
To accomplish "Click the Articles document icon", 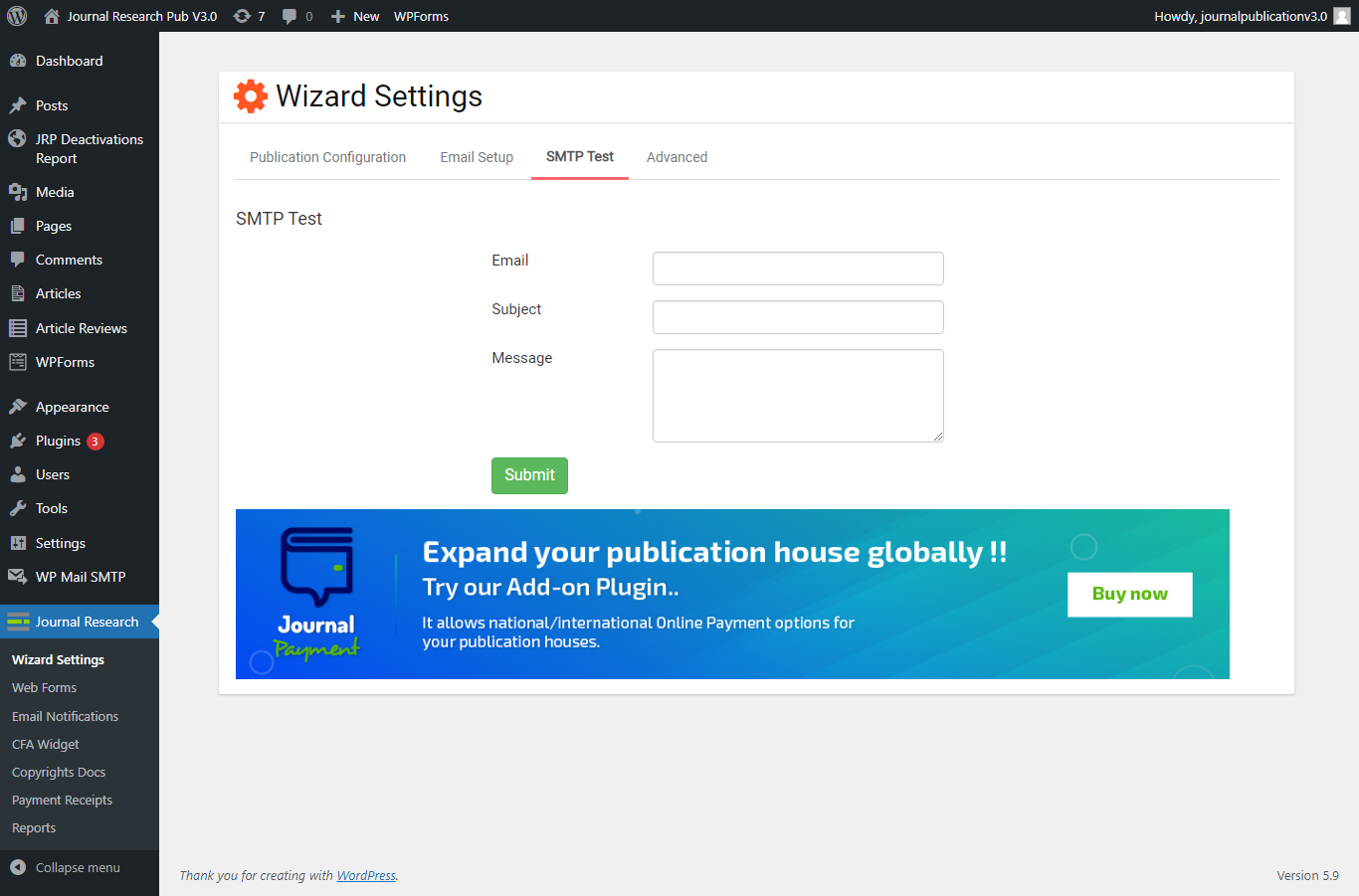I will tap(18, 293).
